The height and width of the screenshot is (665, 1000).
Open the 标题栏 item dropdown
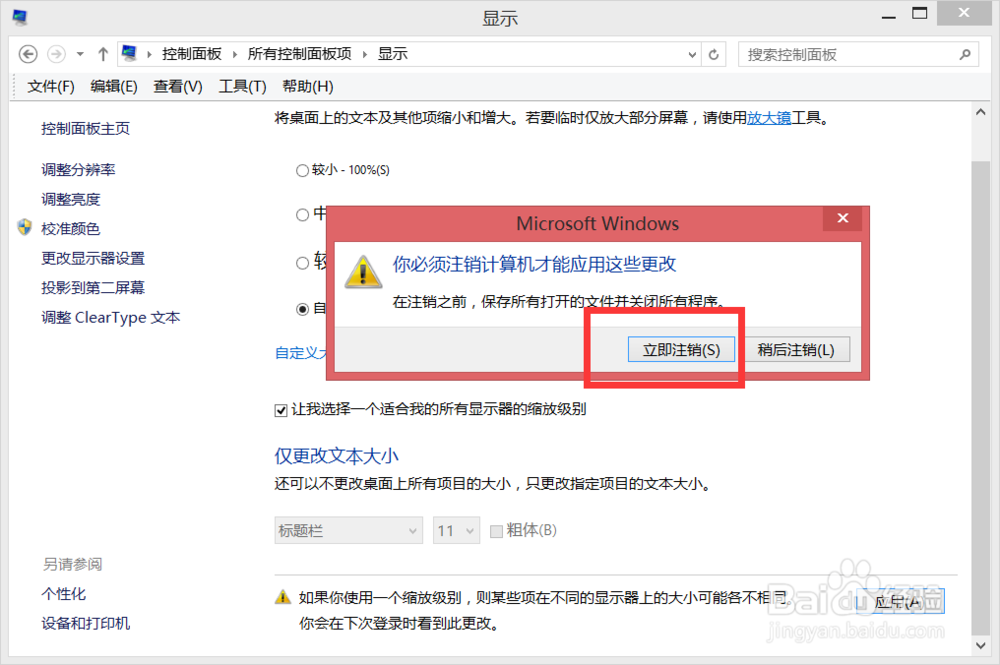(x=348, y=530)
